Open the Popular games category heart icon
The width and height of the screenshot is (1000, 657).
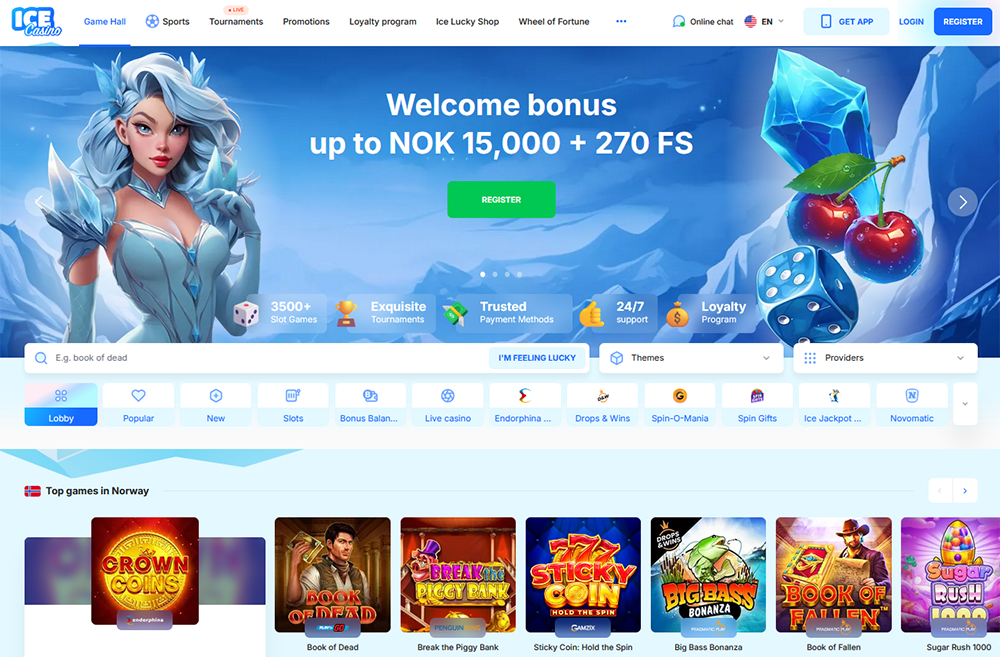pos(138,395)
